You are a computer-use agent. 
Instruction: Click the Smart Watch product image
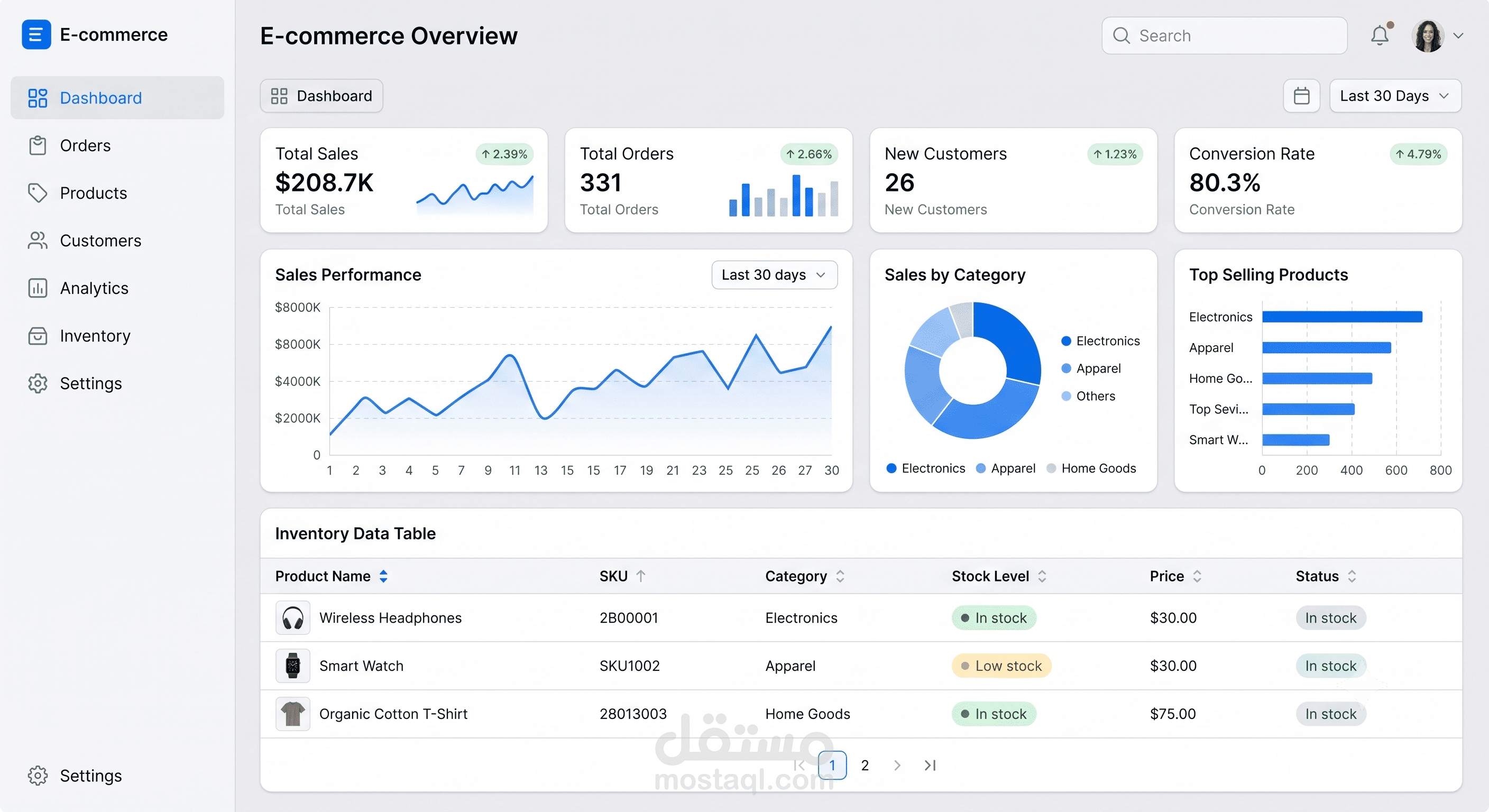click(292, 666)
